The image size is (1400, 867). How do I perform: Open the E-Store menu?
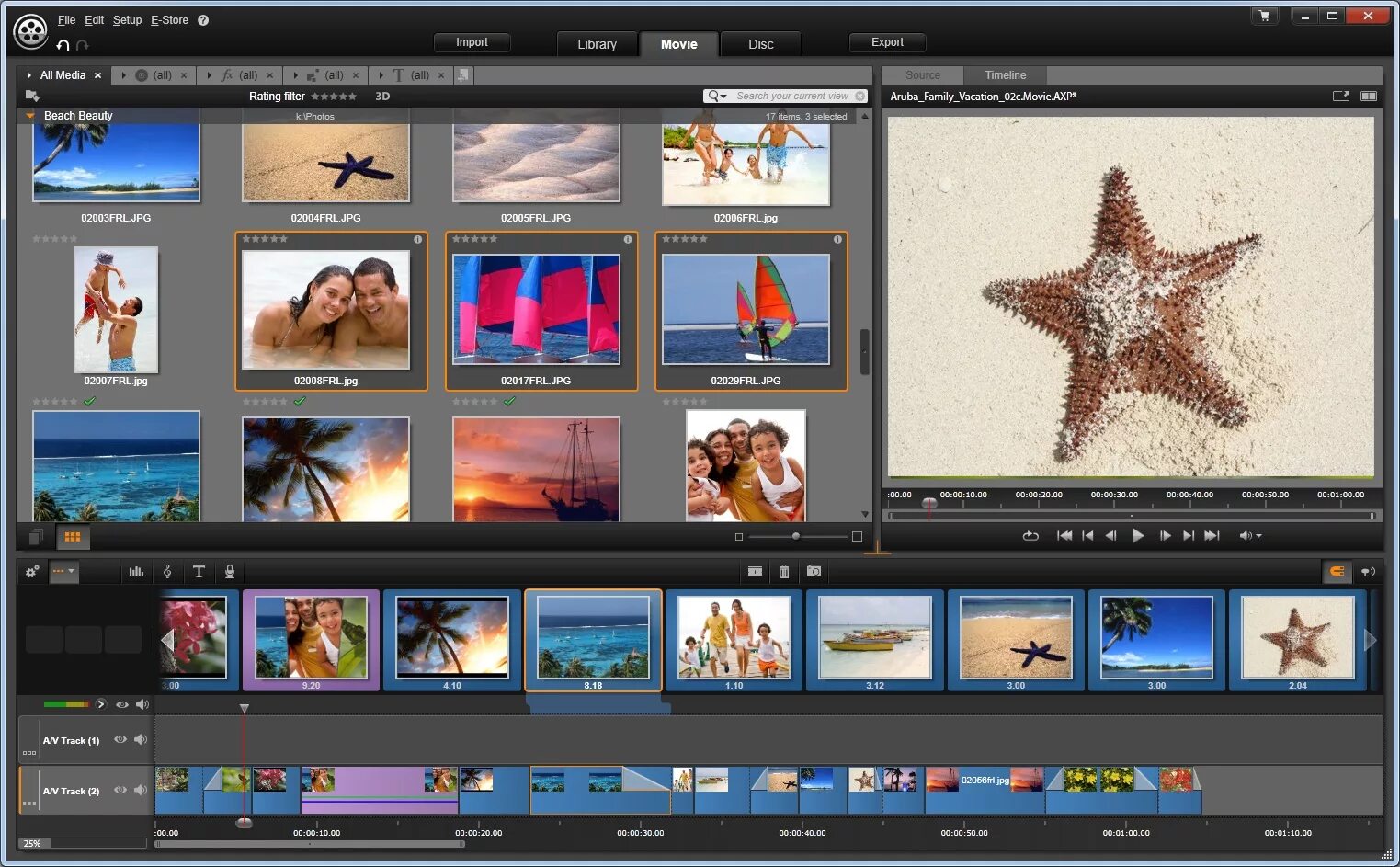pos(170,20)
